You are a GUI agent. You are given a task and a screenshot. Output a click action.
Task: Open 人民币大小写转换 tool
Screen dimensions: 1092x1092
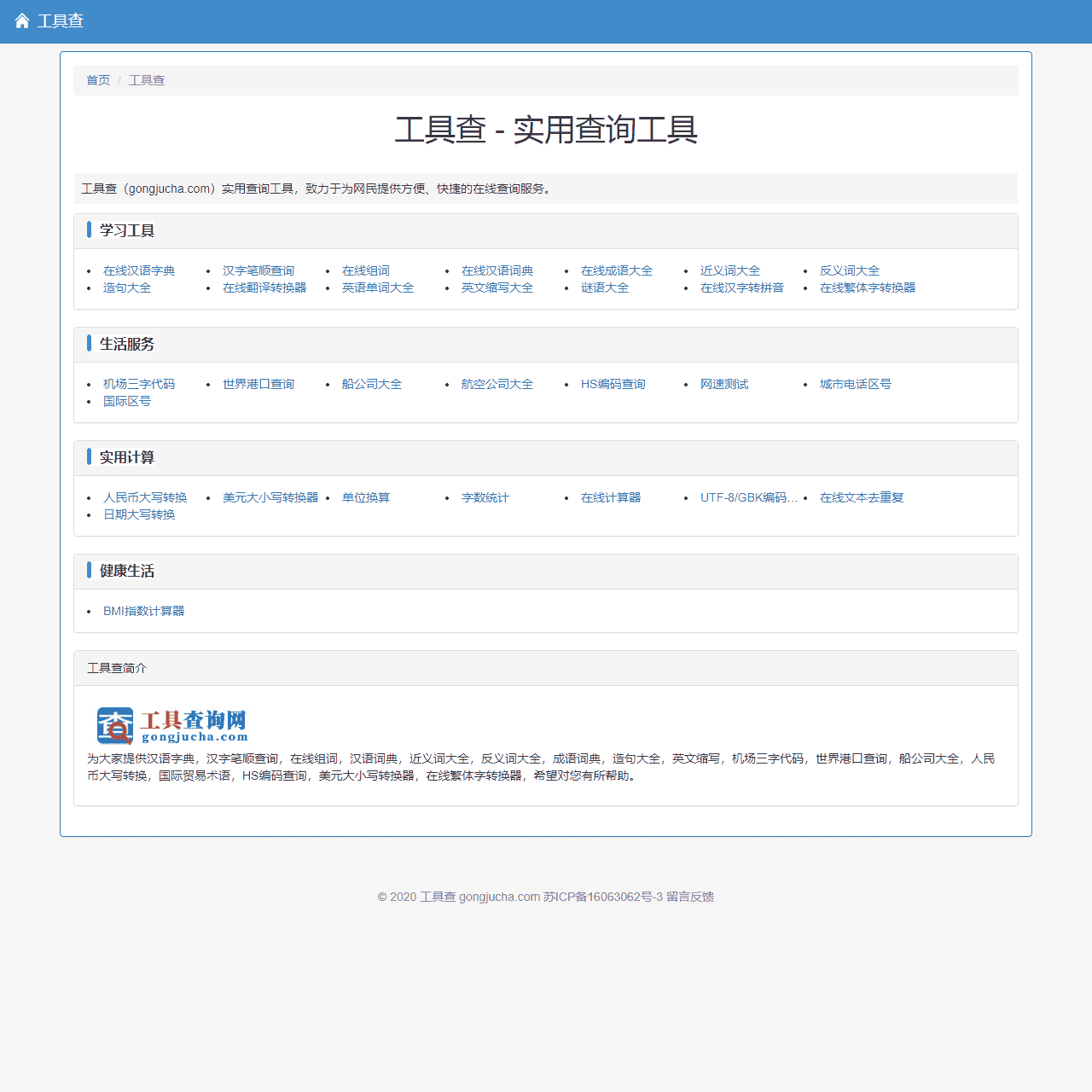click(145, 497)
